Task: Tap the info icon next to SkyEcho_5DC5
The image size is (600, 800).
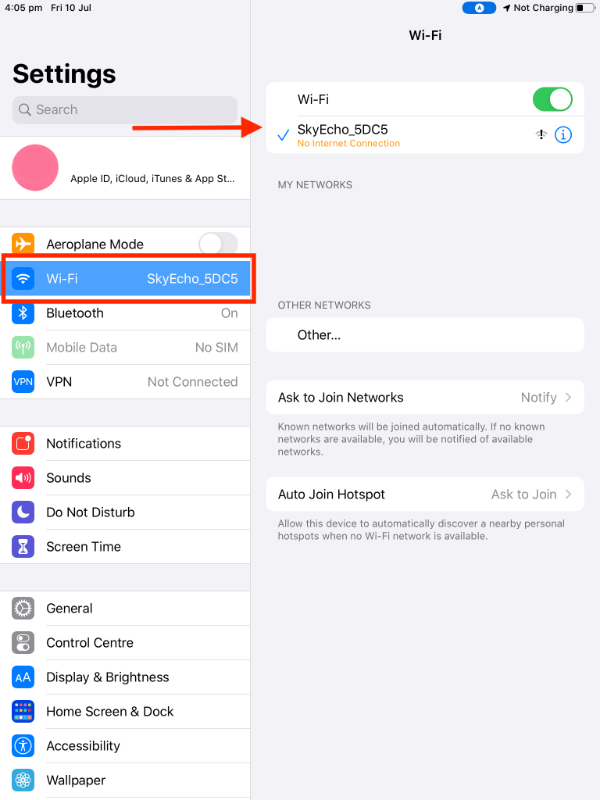Action: 563,135
